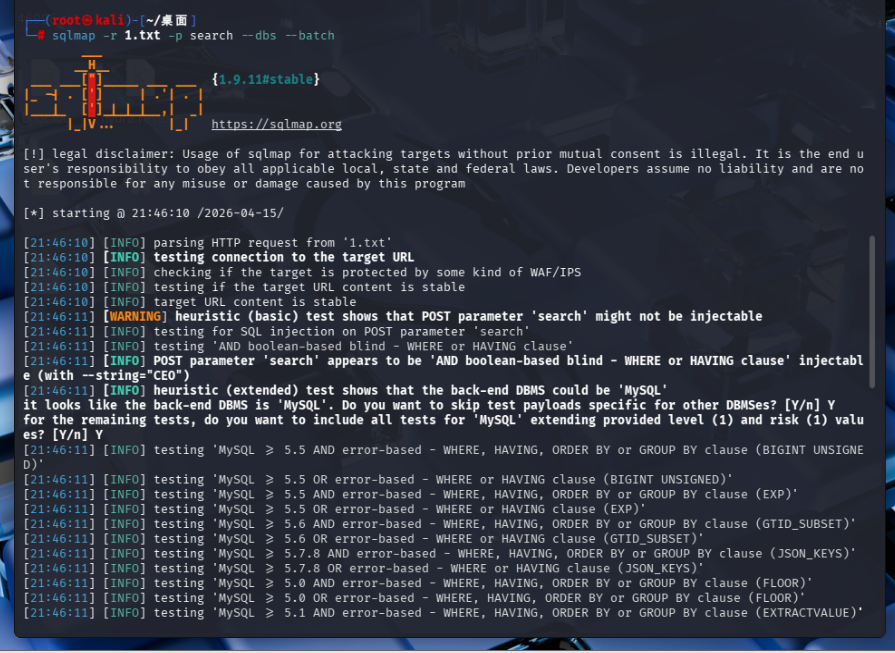The image size is (895, 653).
Task: Click the 5.5 OR error-based (EXP) line
Action: [x=334, y=509]
